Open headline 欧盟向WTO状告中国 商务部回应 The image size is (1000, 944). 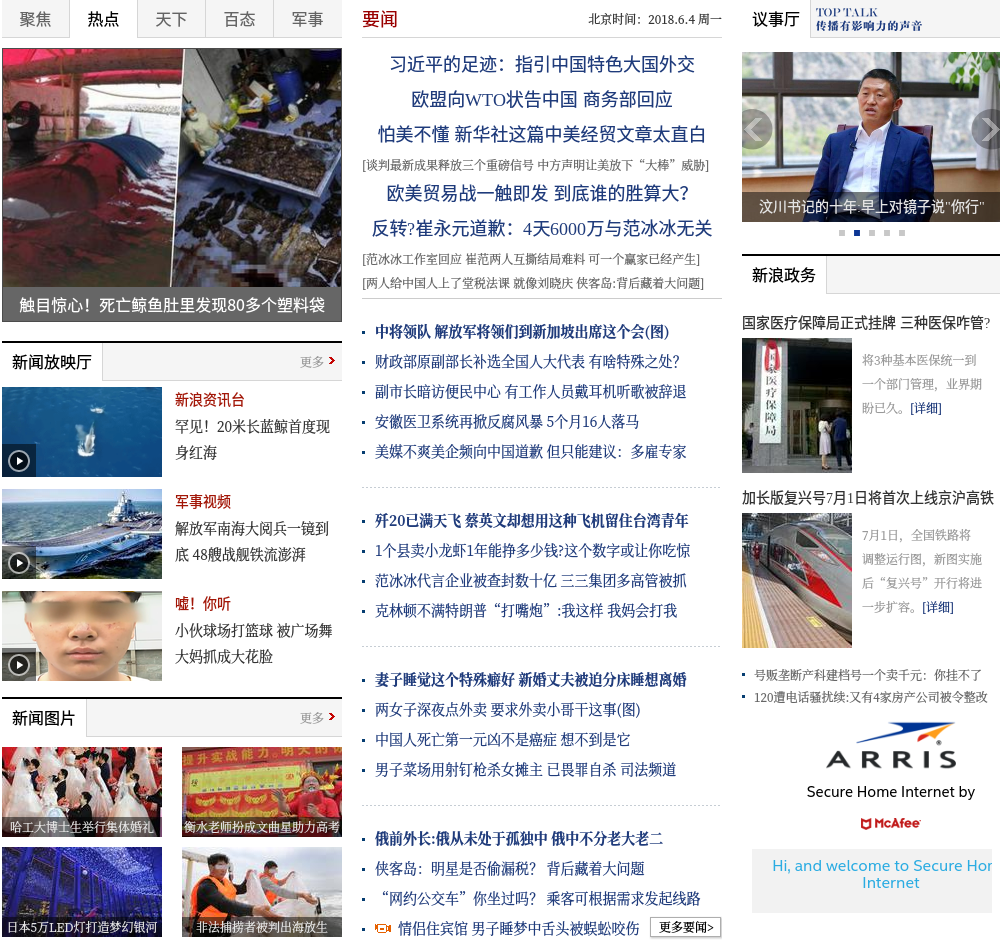pyautogui.click(x=541, y=99)
